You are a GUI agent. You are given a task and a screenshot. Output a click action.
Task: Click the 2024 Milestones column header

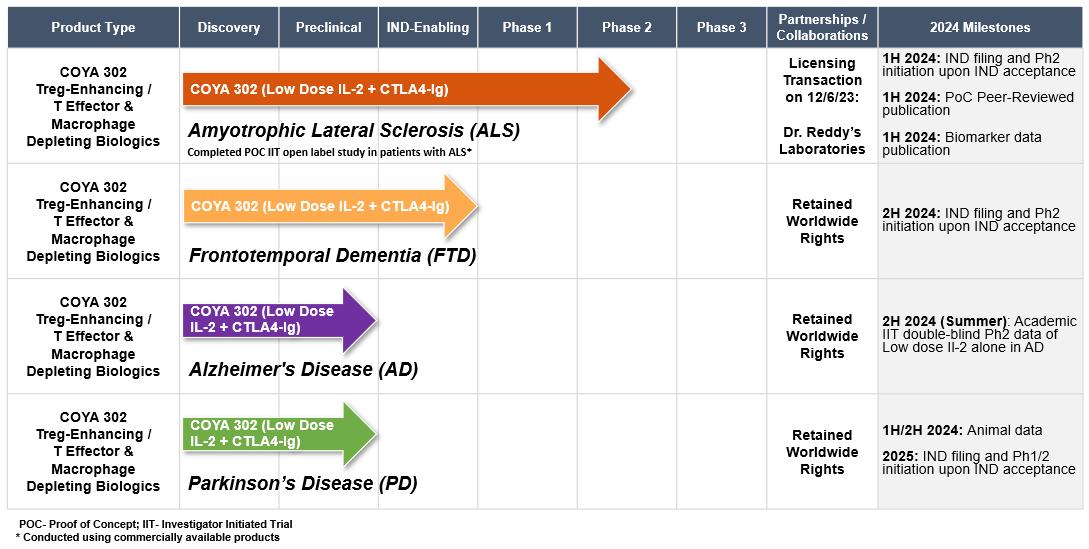[x=980, y=27]
